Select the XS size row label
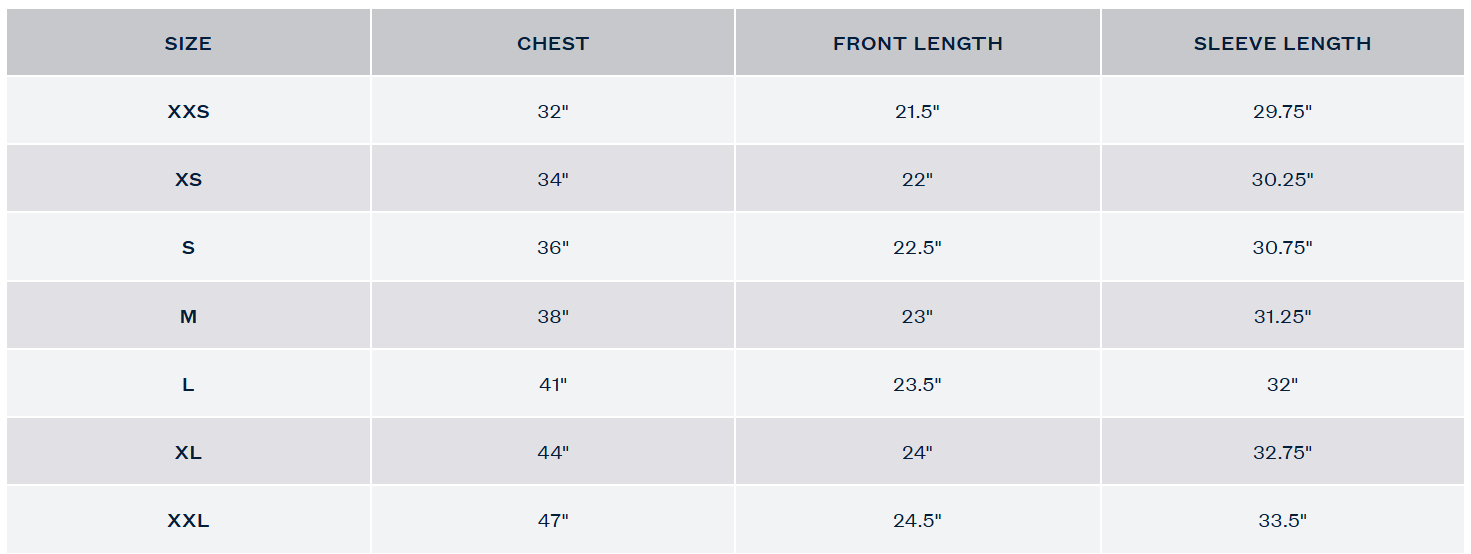Viewport: 1471px width, 554px height. pos(188,180)
